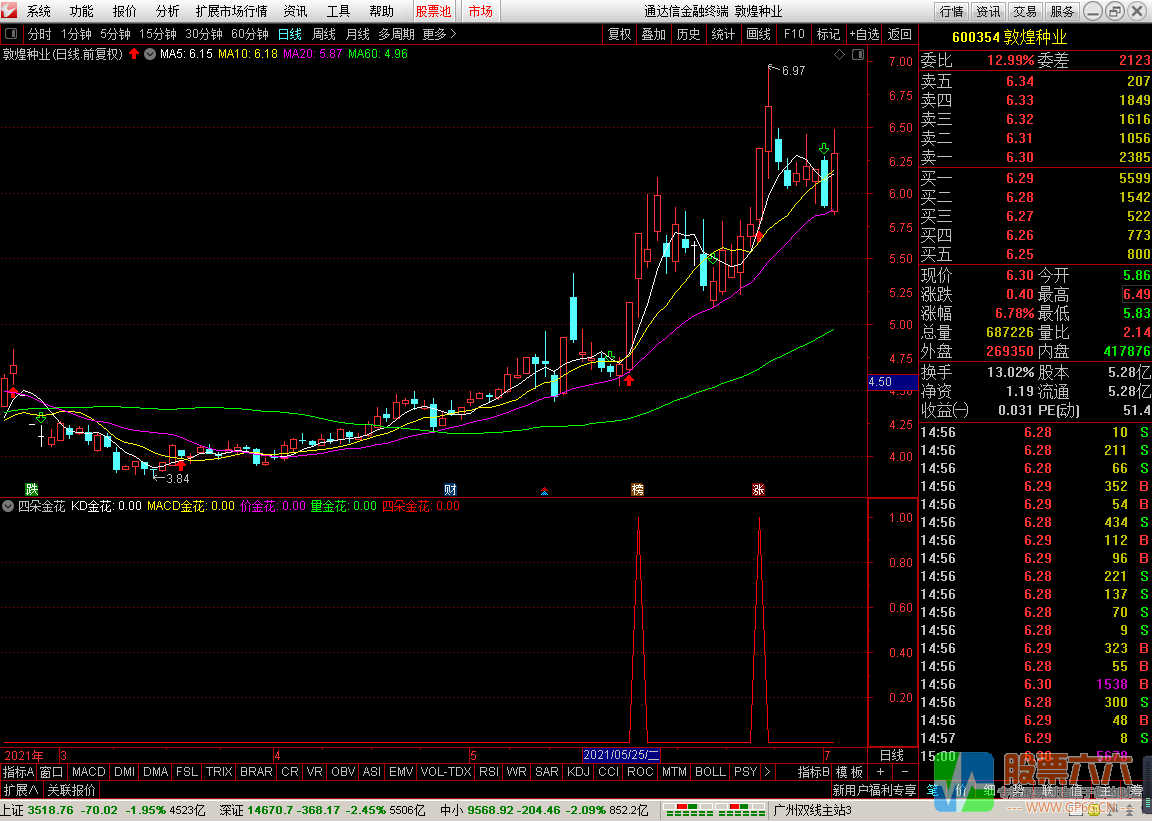The image size is (1152, 822).
Task: Open the 服务 service button
Action: coord(1062,11)
